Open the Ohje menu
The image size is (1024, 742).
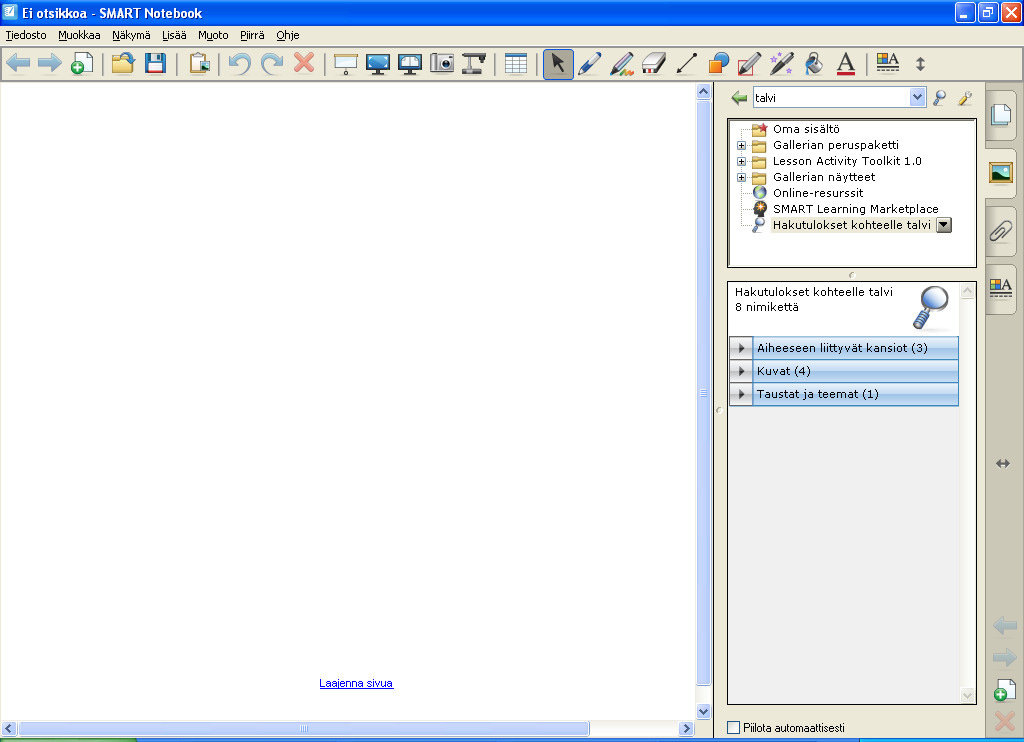[288, 35]
